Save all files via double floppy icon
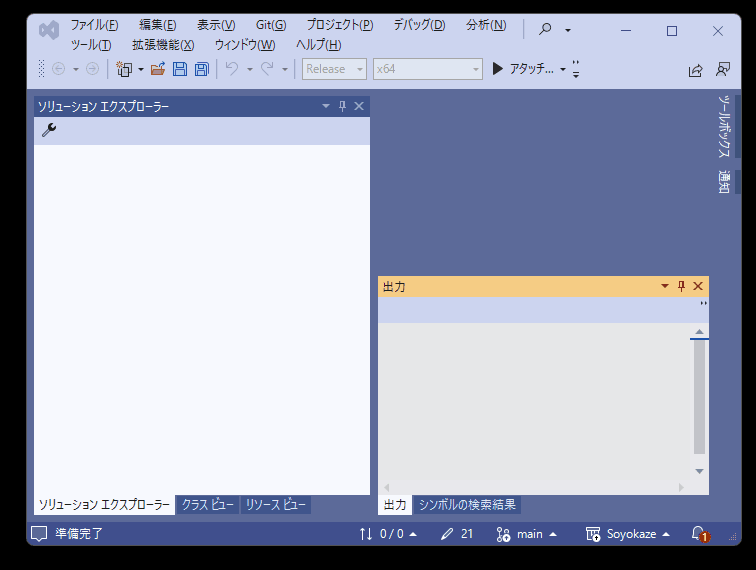 [x=202, y=69]
